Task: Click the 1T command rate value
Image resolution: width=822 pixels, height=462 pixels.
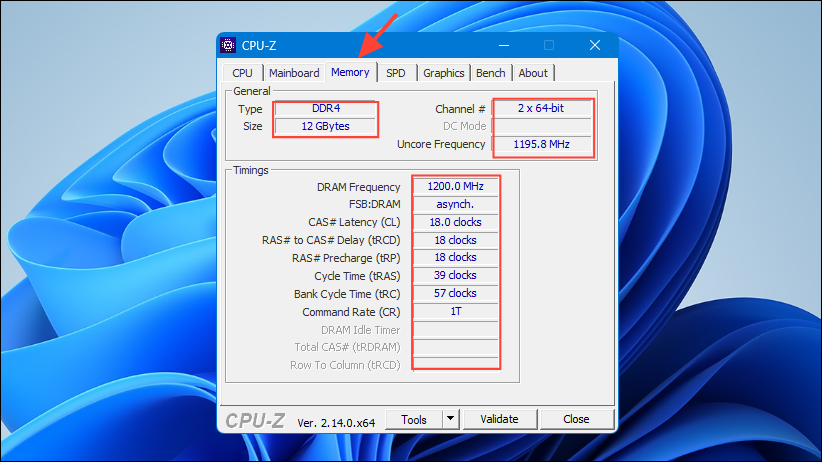Action: pyautogui.click(x=456, y=311)
